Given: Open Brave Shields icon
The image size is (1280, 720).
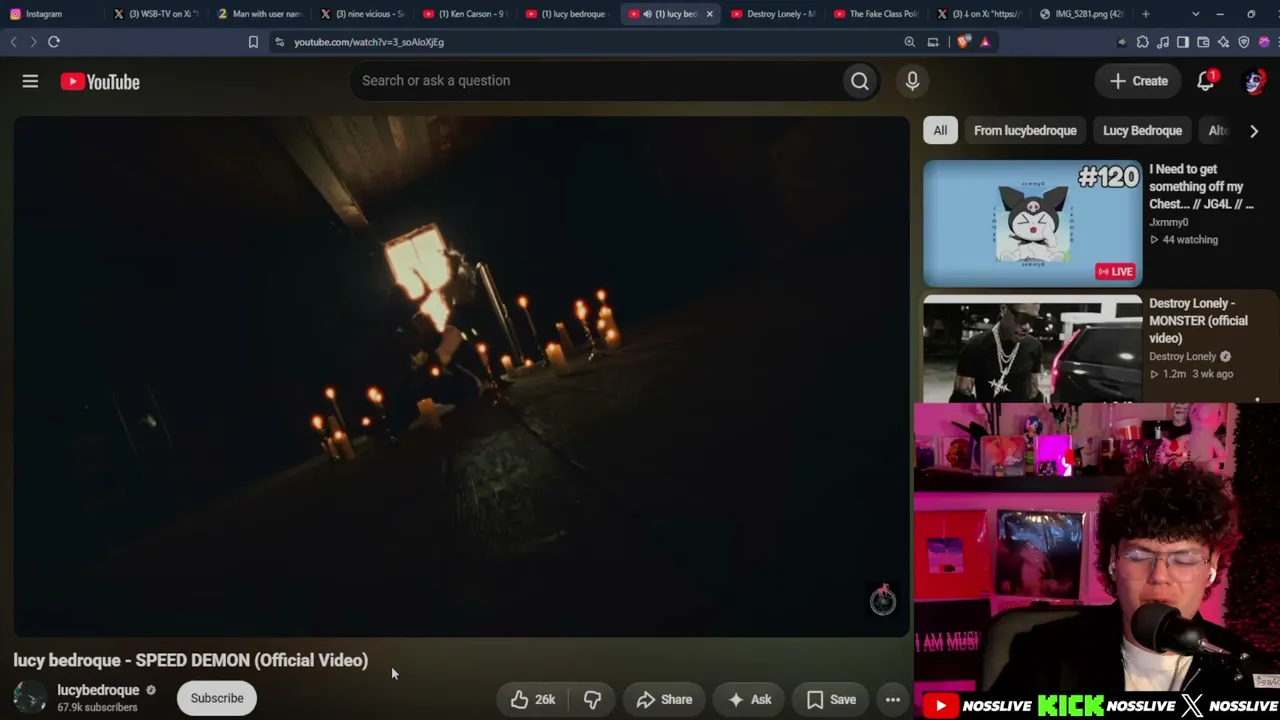Looking at the screenshot, I should [963, 42].
